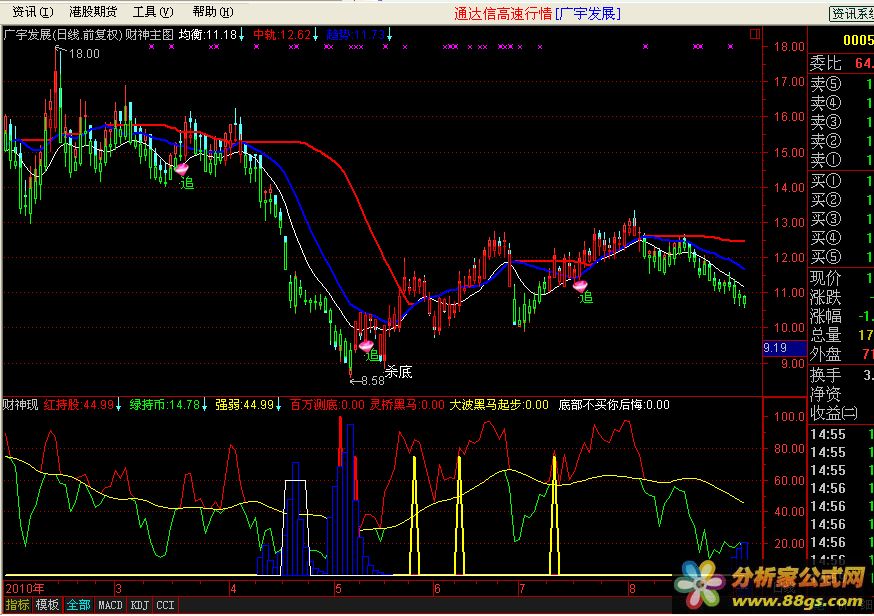Click the pink diamond 追 marker near March
The width and height of the screenshot is (874, 616).
point(182,168)
